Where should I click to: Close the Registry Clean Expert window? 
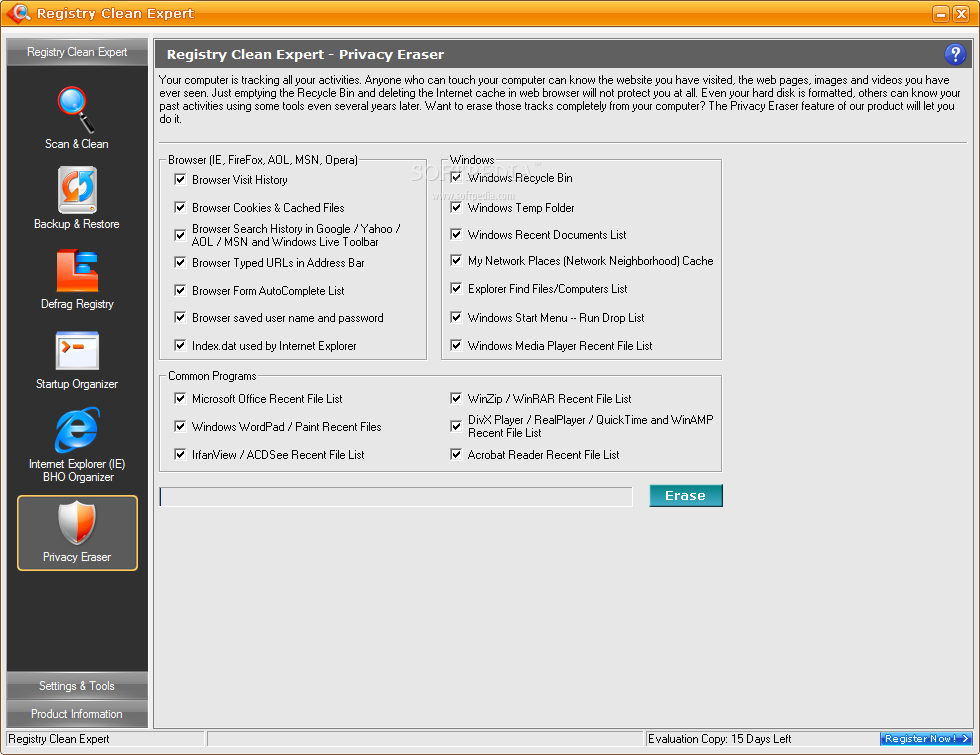pyautogui.click(x=961, y=13)
